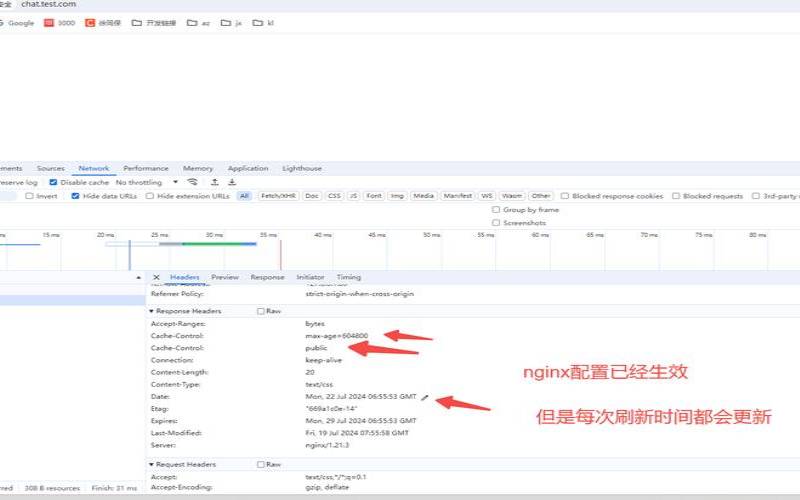Viewport: 800px width, 500px height.
Task: Click the export HAR download arrow icon
Action: pos(232,183)
